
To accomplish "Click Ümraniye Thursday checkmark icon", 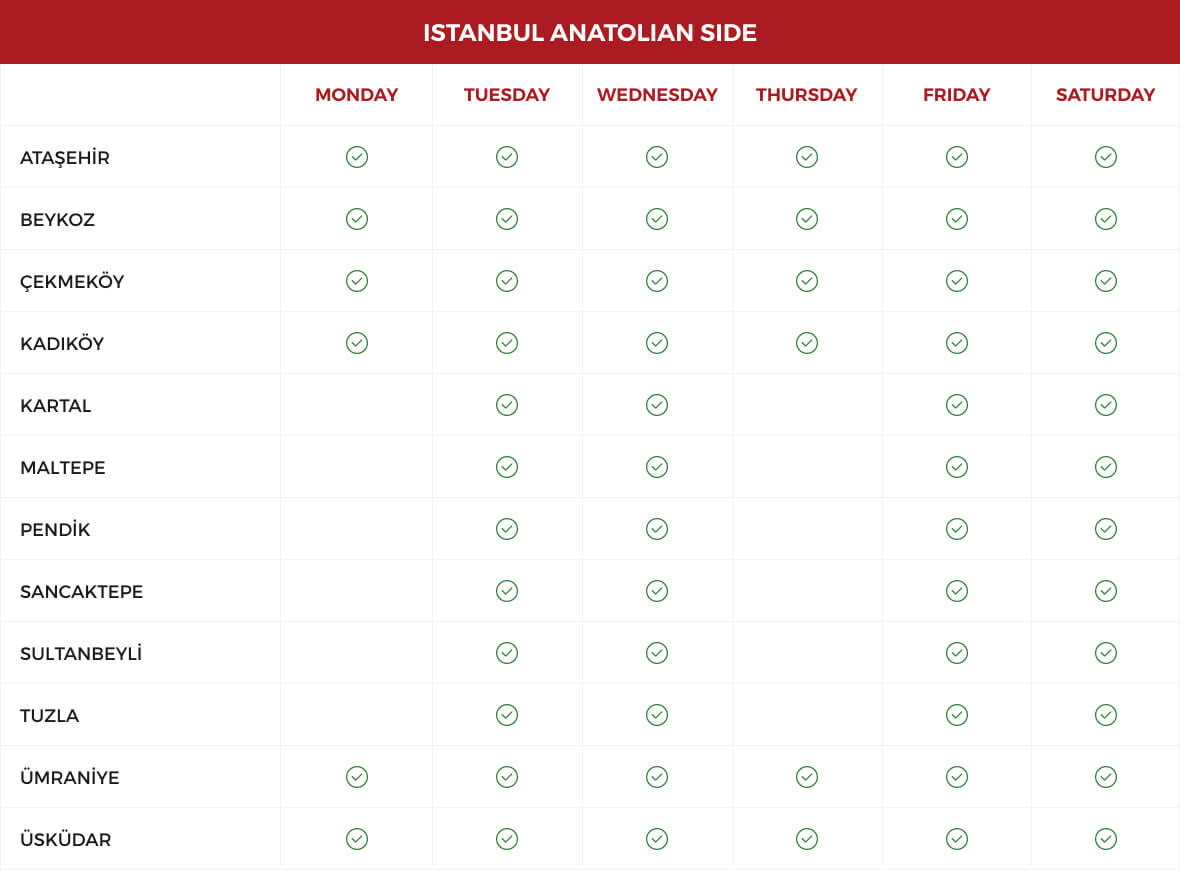I will tap(807, 777).
